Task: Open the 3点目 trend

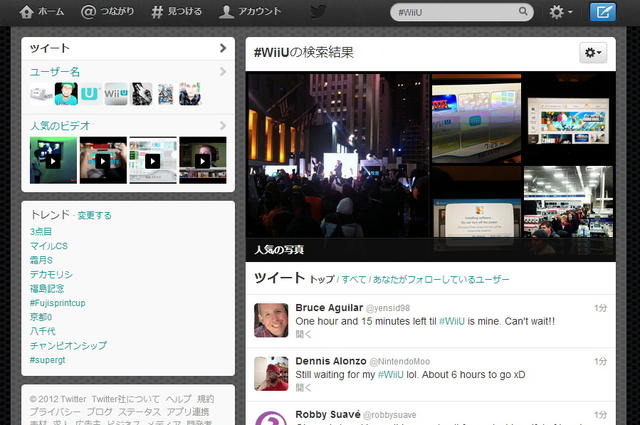Action: [x=41, y=231]
